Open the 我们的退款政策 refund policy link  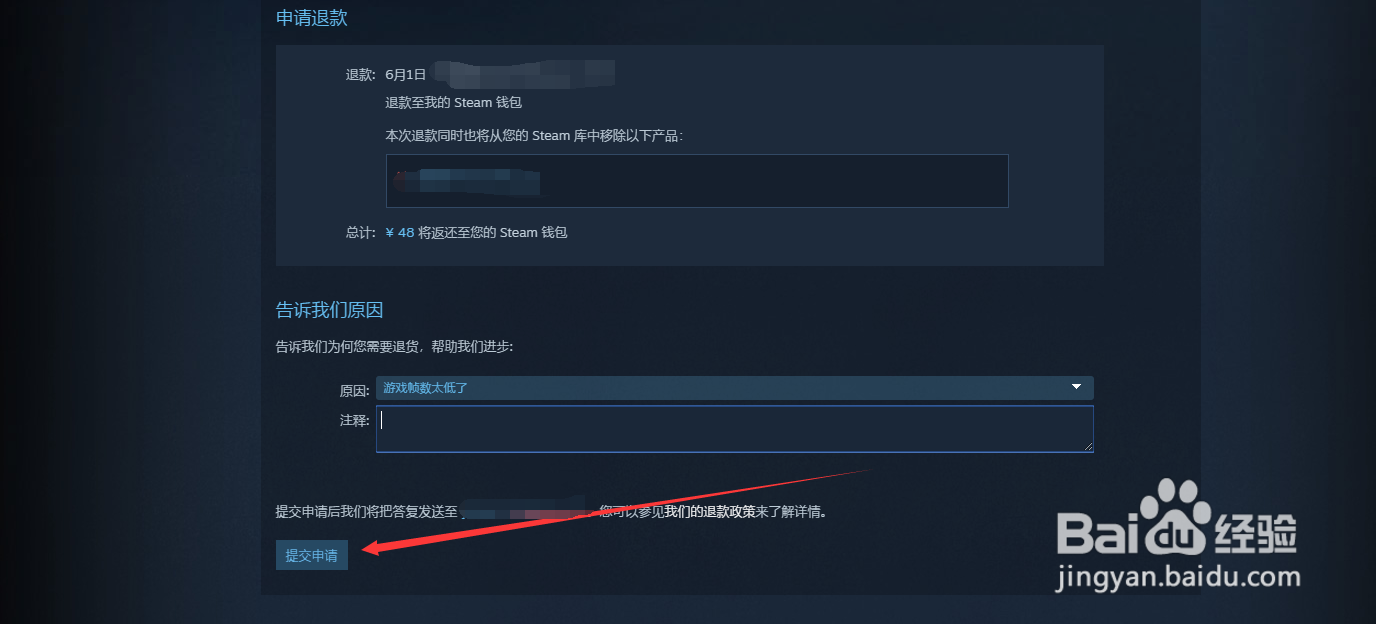coord(709,512)
